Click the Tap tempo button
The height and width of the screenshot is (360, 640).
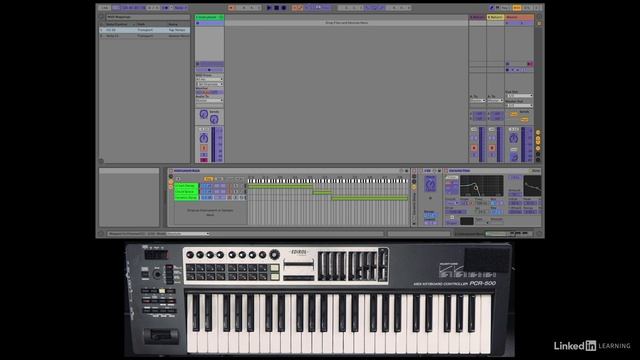tap(116, 8)
